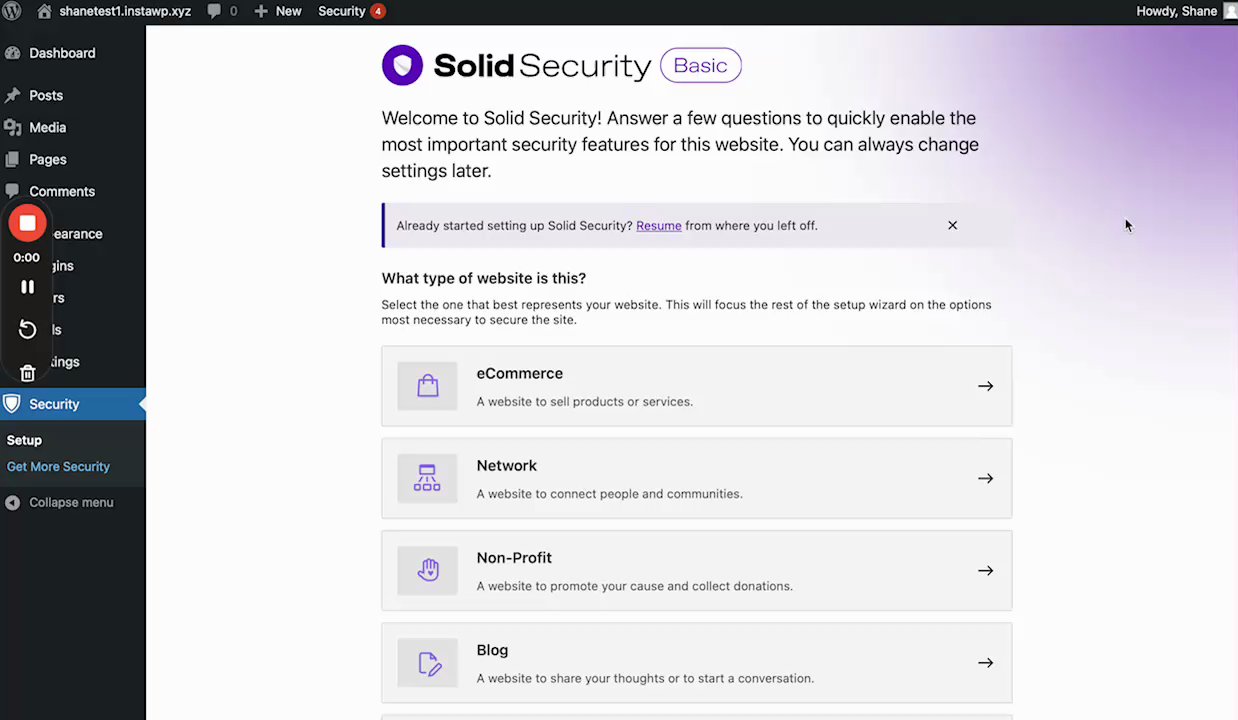The image size is (1238, 720).
Task: Restart the recording with the undo icon
Action: (x=28, y=330)
